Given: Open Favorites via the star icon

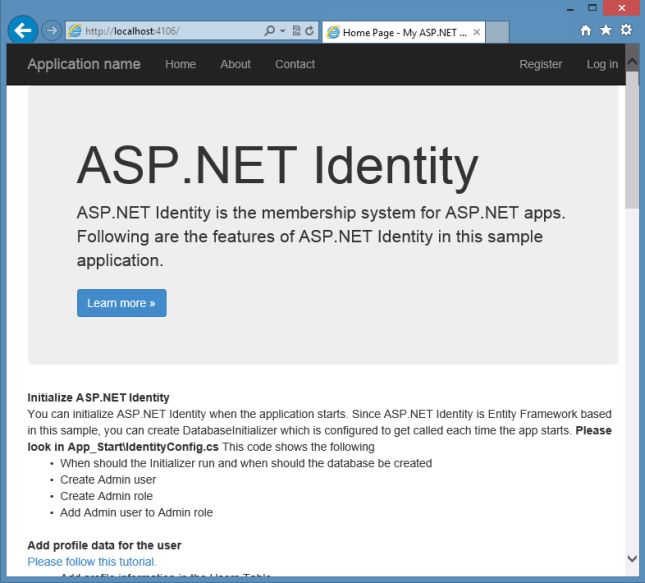Looking at the screenshot, I should pyautogui.click(x=606, y=30).
